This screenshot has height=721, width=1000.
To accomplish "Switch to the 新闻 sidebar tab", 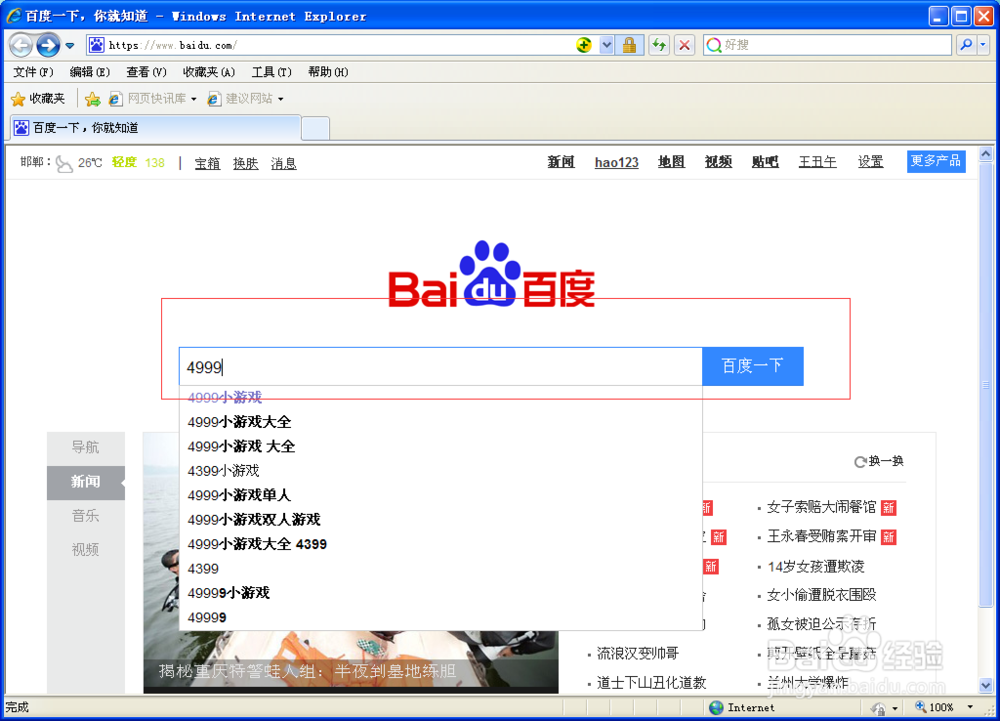I will pyautogui.click(x=85, y=482).
